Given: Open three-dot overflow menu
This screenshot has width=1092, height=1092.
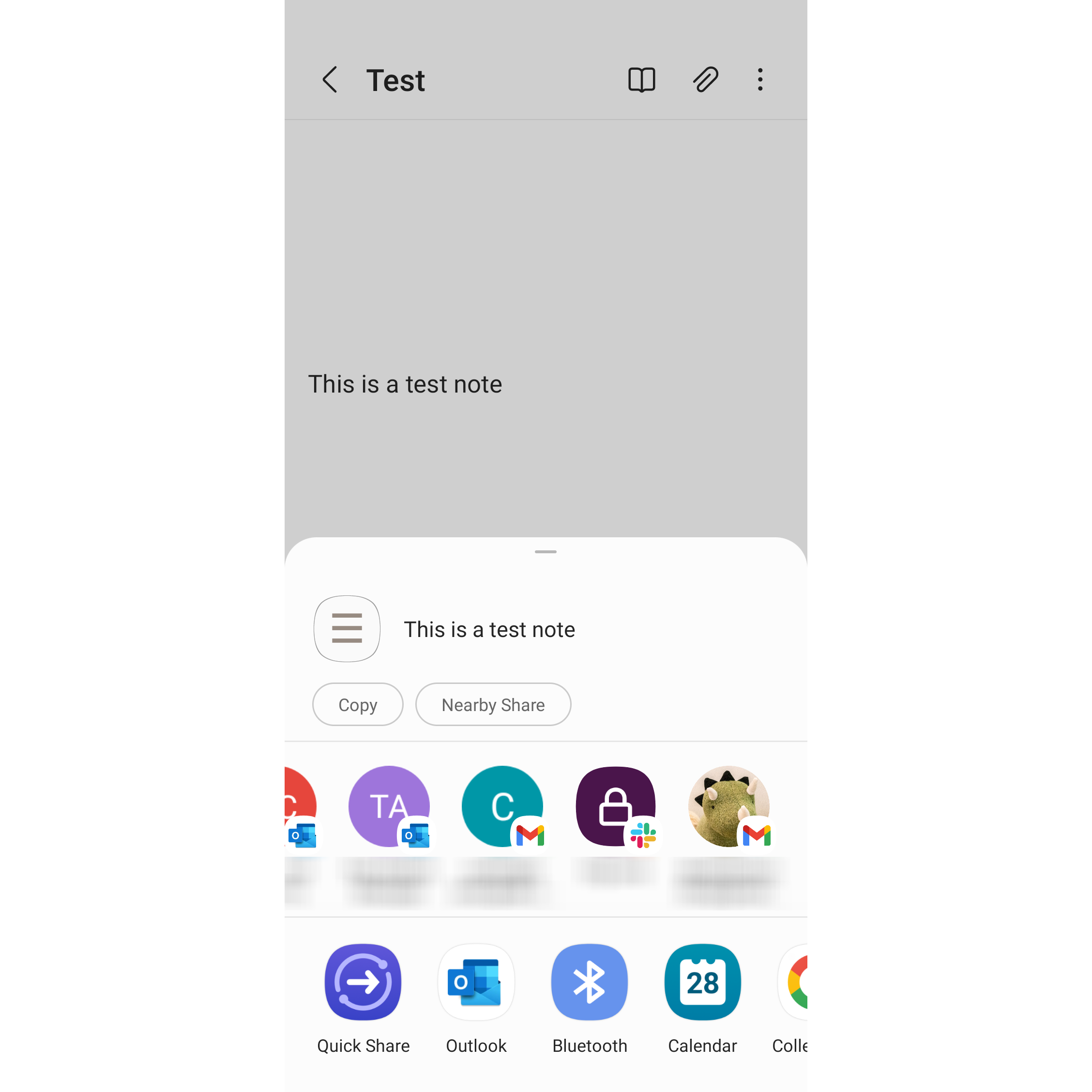Looking at the screenshot, I should click(x=761, y=79).
